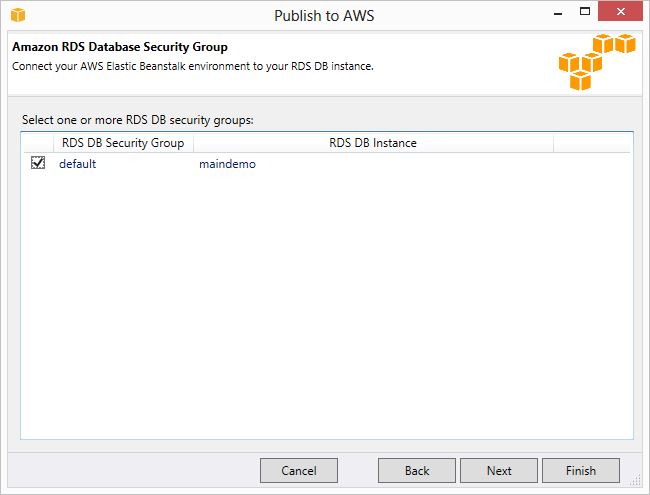The height and width of the screenshot is (495, 650).
Task: Click Finish to complete publishing
Action: click(581, 471)
